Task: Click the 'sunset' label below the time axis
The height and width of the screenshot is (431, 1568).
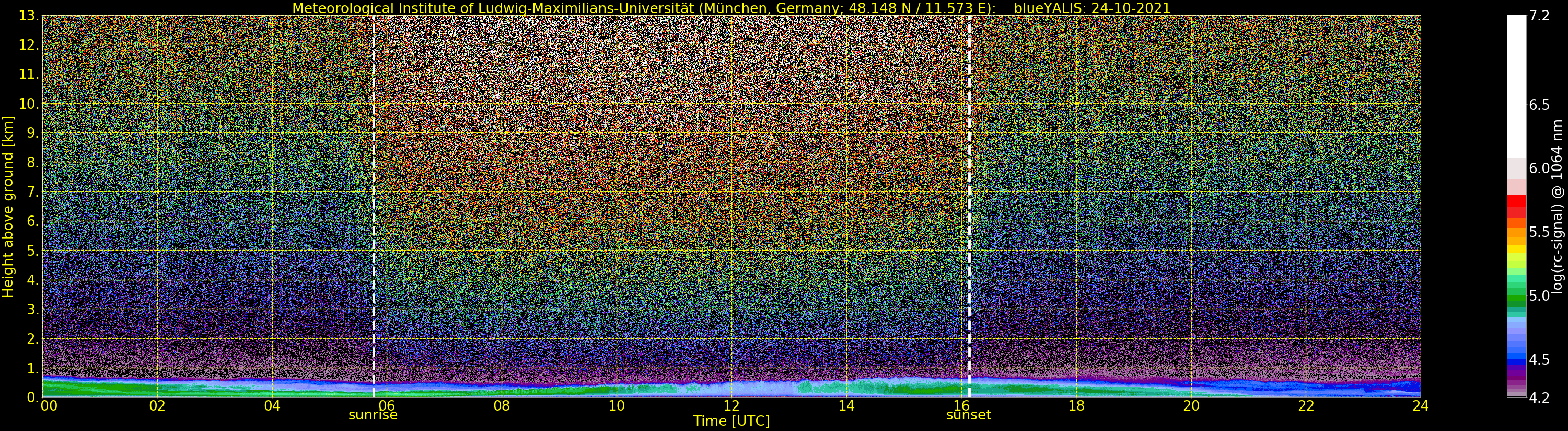Action: click(968, 415)
